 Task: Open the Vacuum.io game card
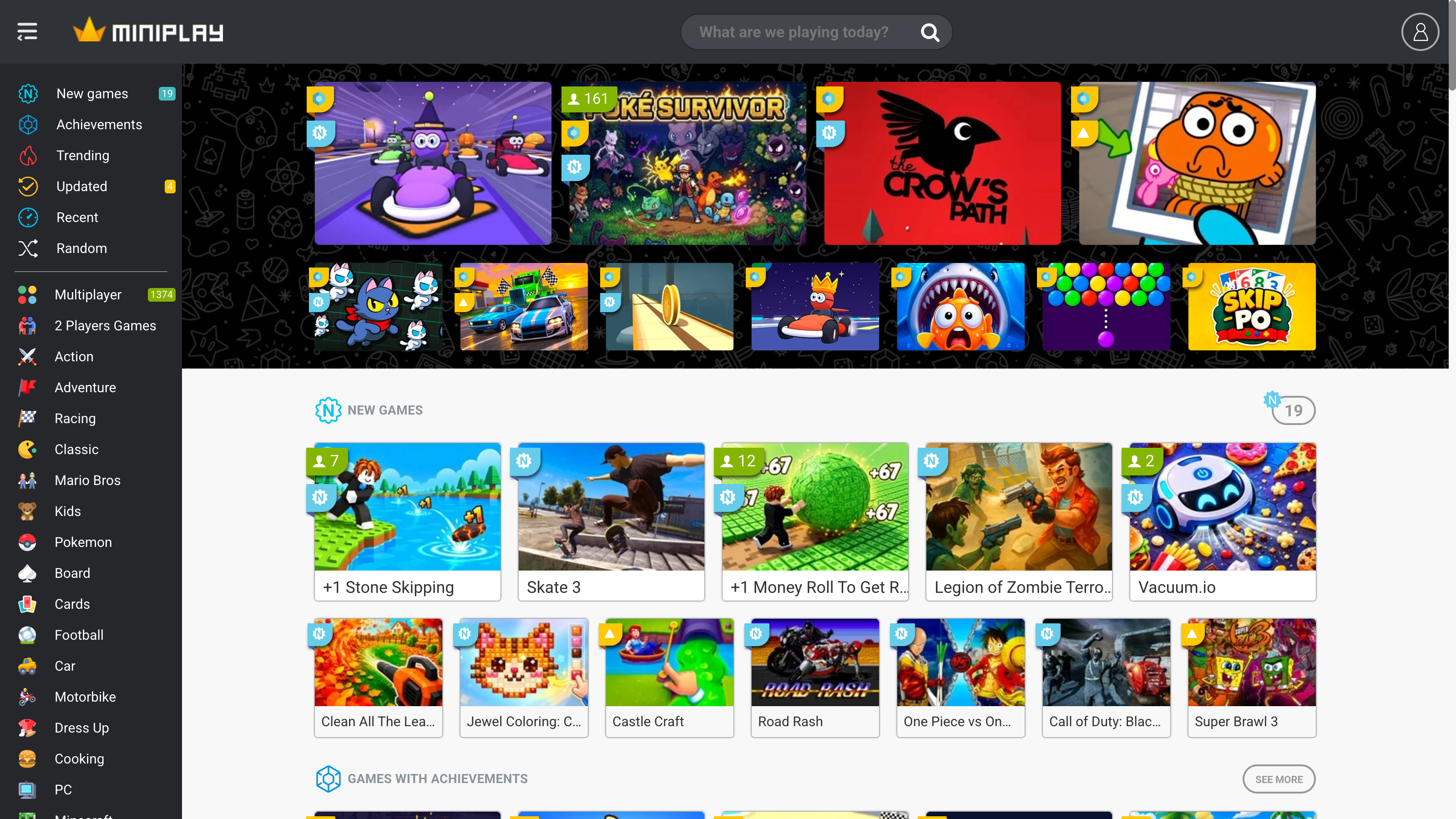[1223, 522]
